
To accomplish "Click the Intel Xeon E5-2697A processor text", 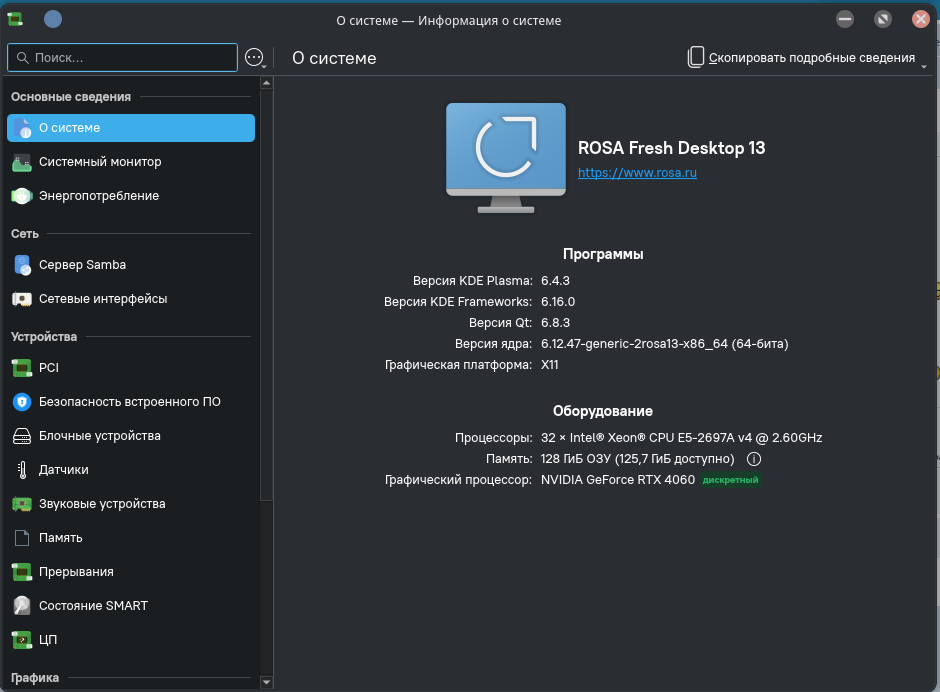I will [x=681, y=438].
